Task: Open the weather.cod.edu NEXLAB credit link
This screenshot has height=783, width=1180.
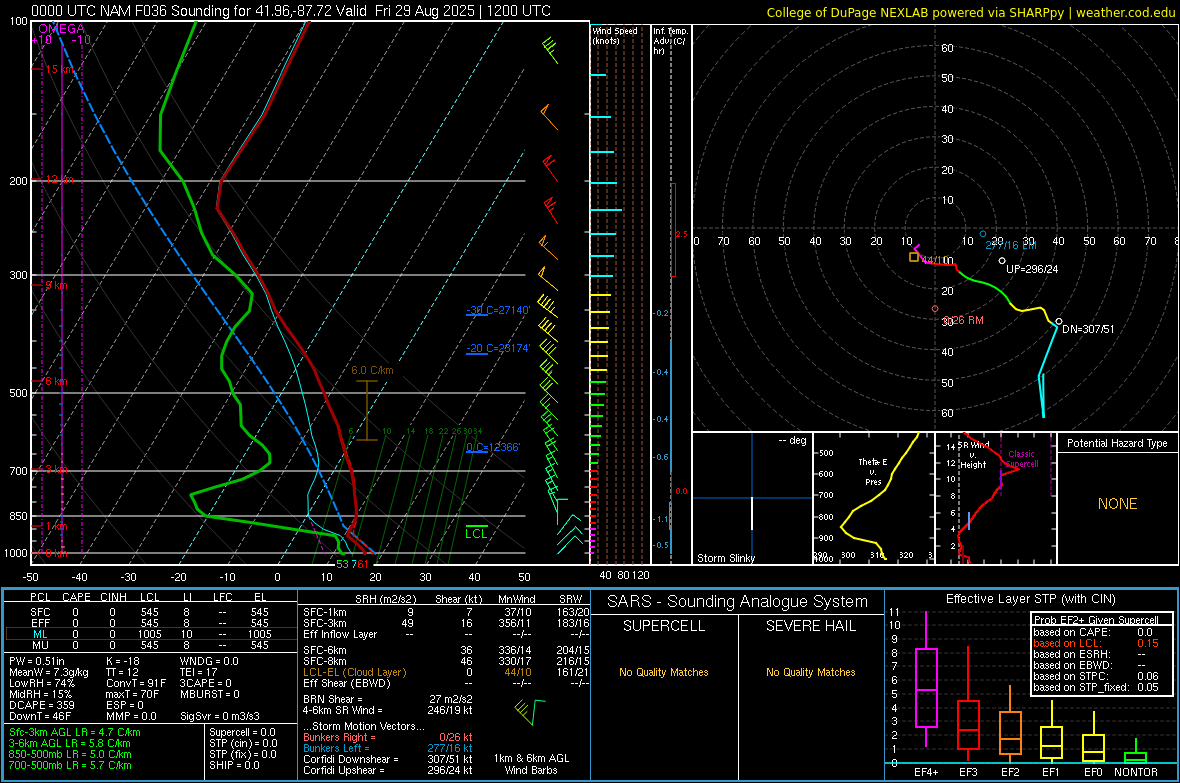Action: tap(971, 12)
